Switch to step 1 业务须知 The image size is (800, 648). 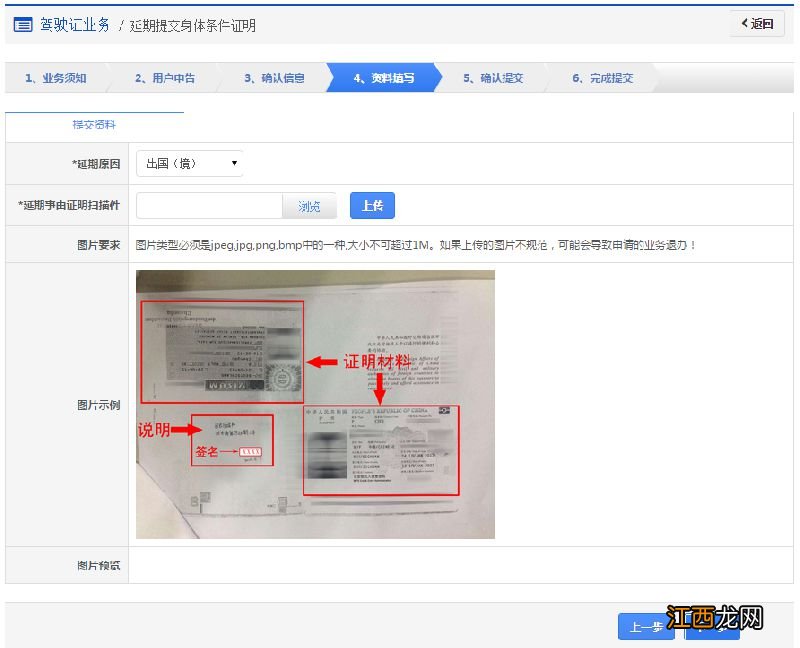point(55,76)
